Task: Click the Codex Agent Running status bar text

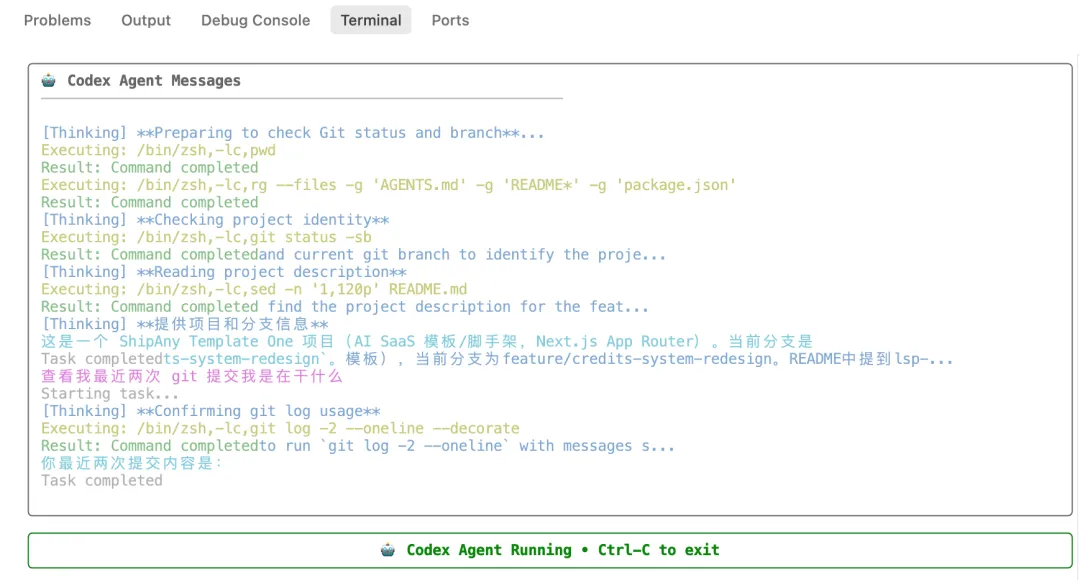Action: pos(562,550)
